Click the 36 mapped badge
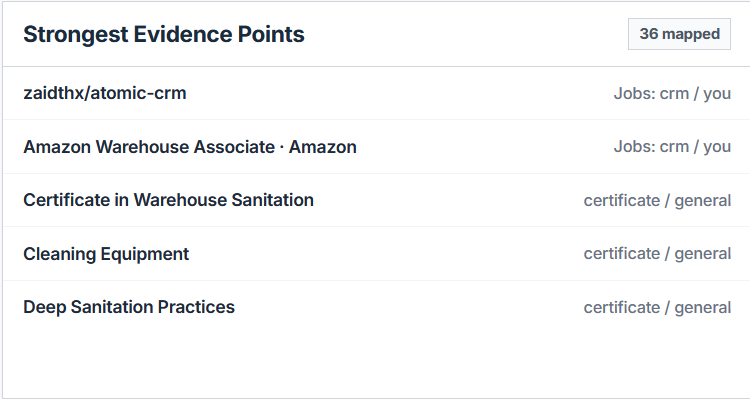750x399 pixels. pos(679,34)
